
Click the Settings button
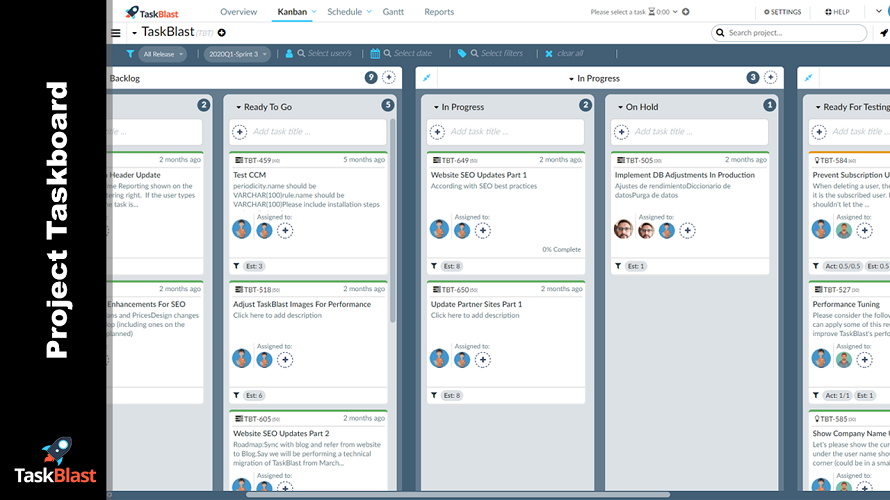pos(783,12)
